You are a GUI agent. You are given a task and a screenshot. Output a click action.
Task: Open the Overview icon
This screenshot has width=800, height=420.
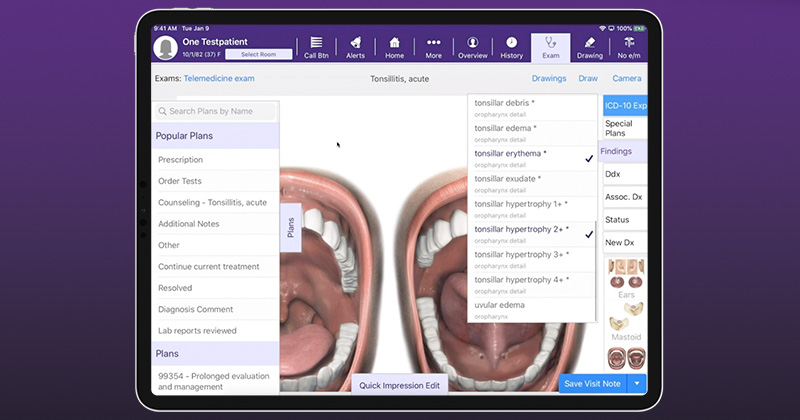tap(473, 48)
